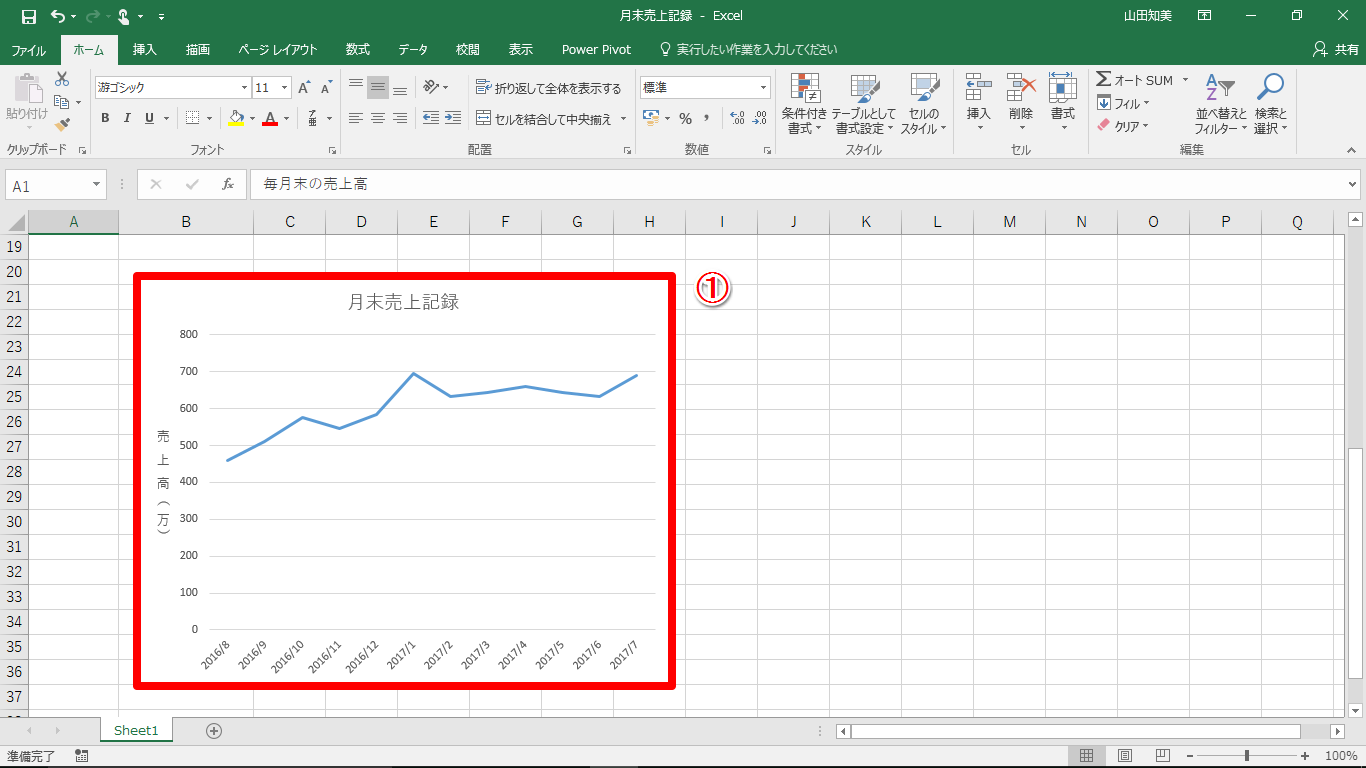Decrease font size with the smaller A
This screenshot has height=768, width=1366.
326,88
